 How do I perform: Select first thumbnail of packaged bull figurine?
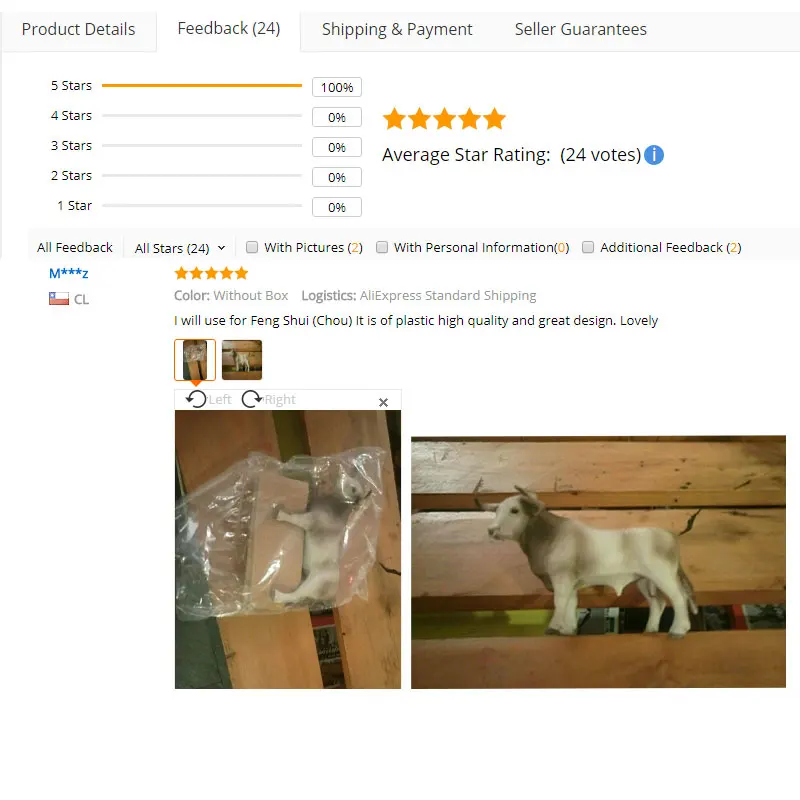pyautogui.click(x=195, y=360)
